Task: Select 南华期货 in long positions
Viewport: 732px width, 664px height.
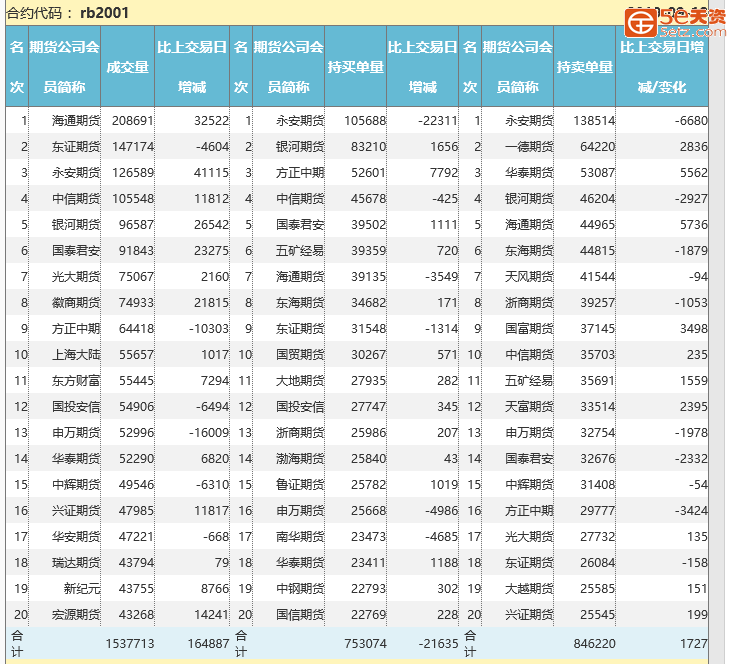Action: click(x=300, y=537)
